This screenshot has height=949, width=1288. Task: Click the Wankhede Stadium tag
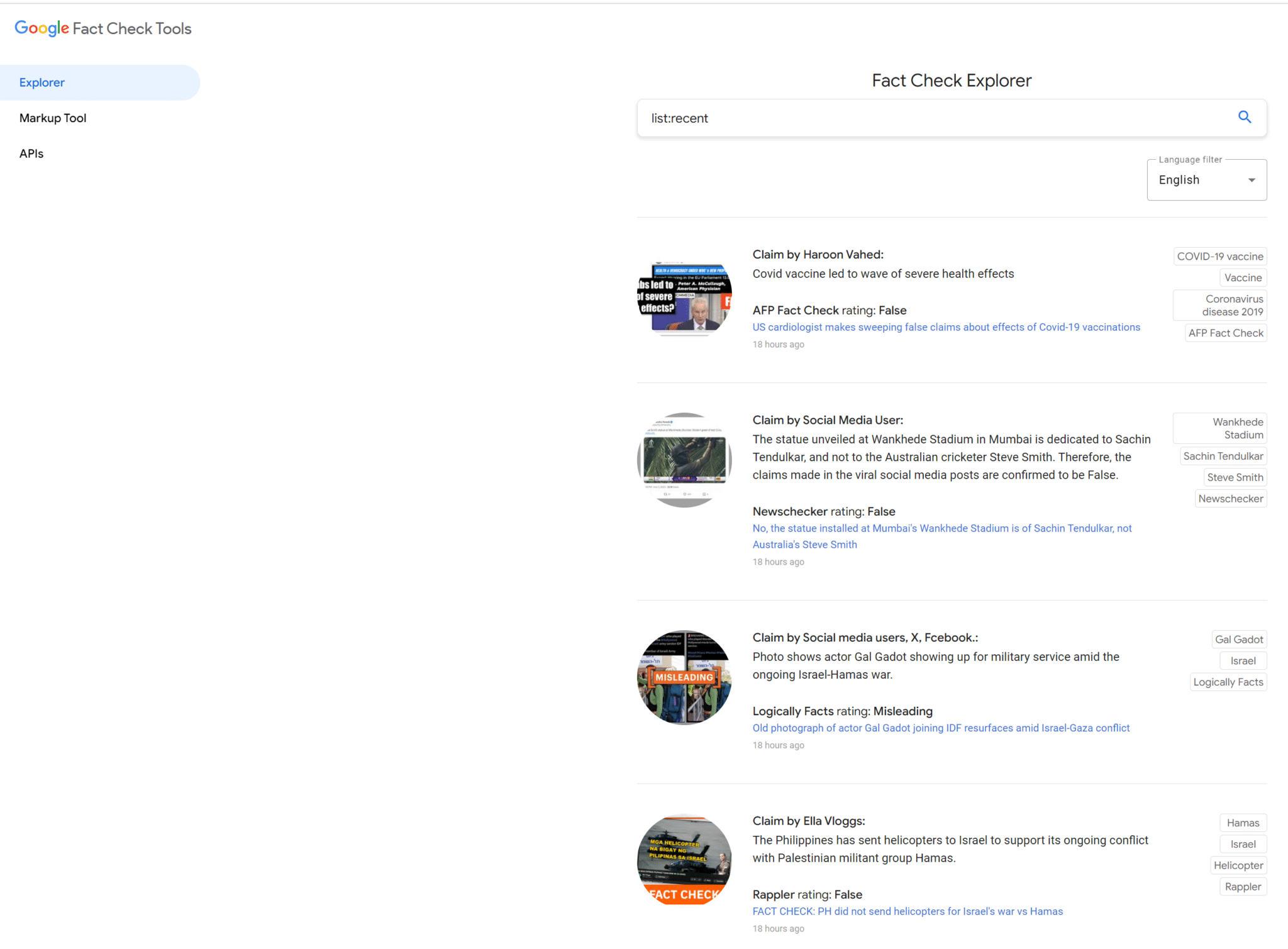click(x=1219, y=428)
